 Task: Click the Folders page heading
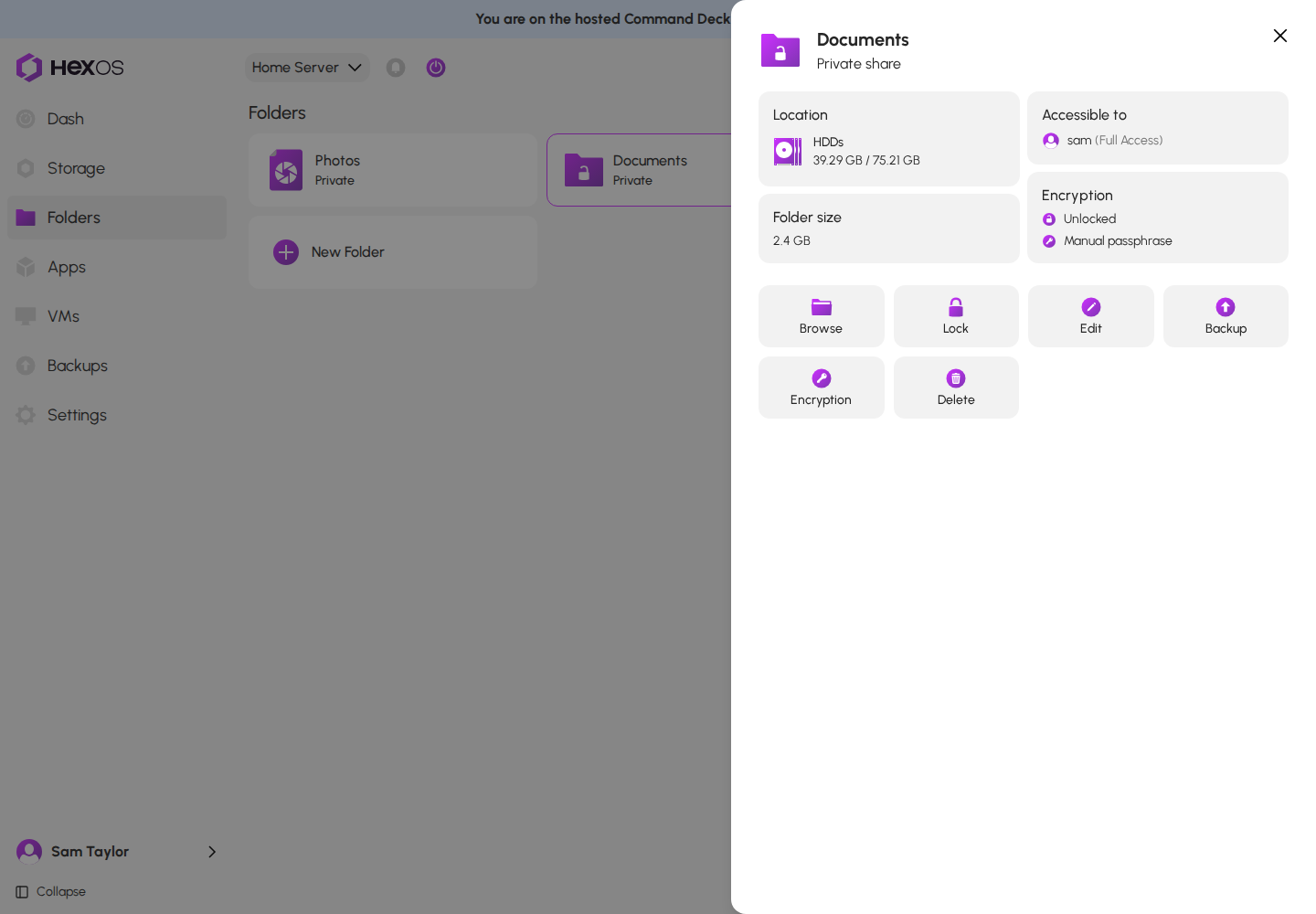tap(277, 112)
